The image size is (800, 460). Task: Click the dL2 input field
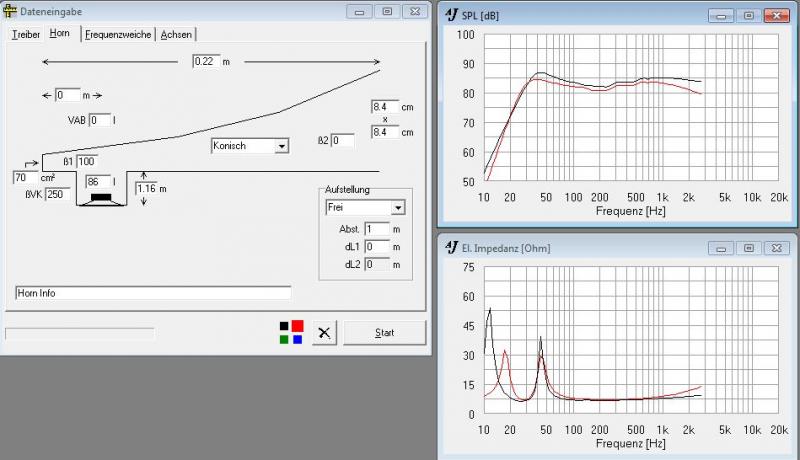pos(377,264)
